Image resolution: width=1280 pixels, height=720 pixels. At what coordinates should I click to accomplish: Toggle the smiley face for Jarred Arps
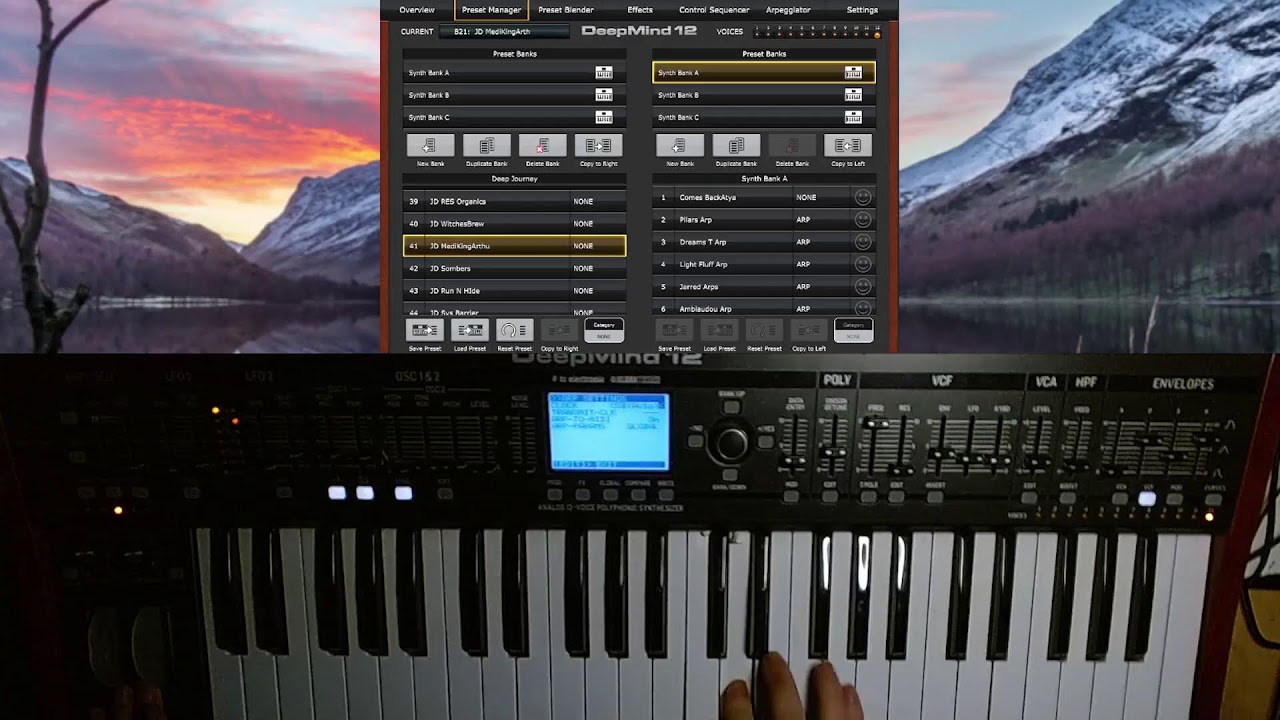click(x=863, y=286)
